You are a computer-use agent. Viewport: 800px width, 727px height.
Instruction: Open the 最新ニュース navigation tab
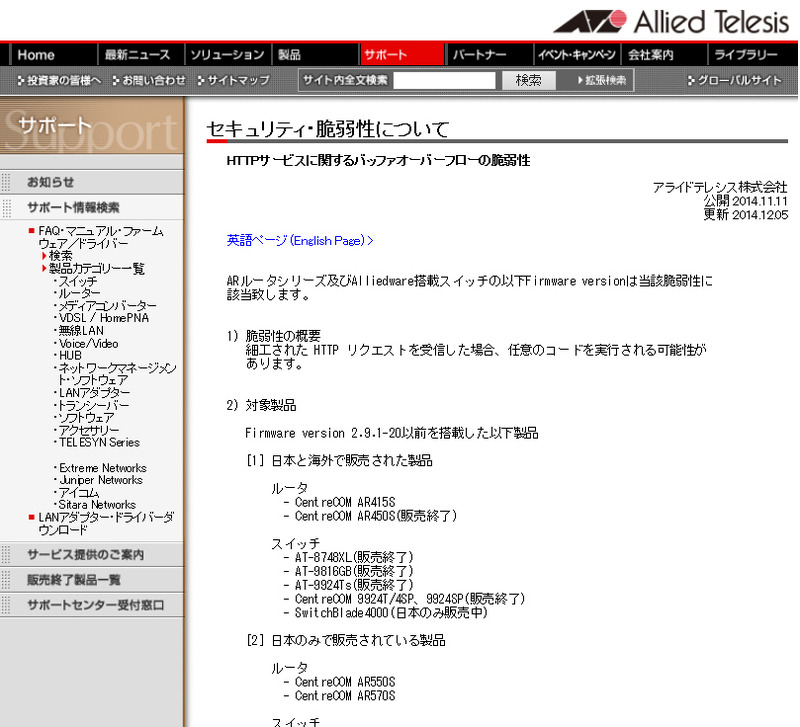tap(138, 55)
